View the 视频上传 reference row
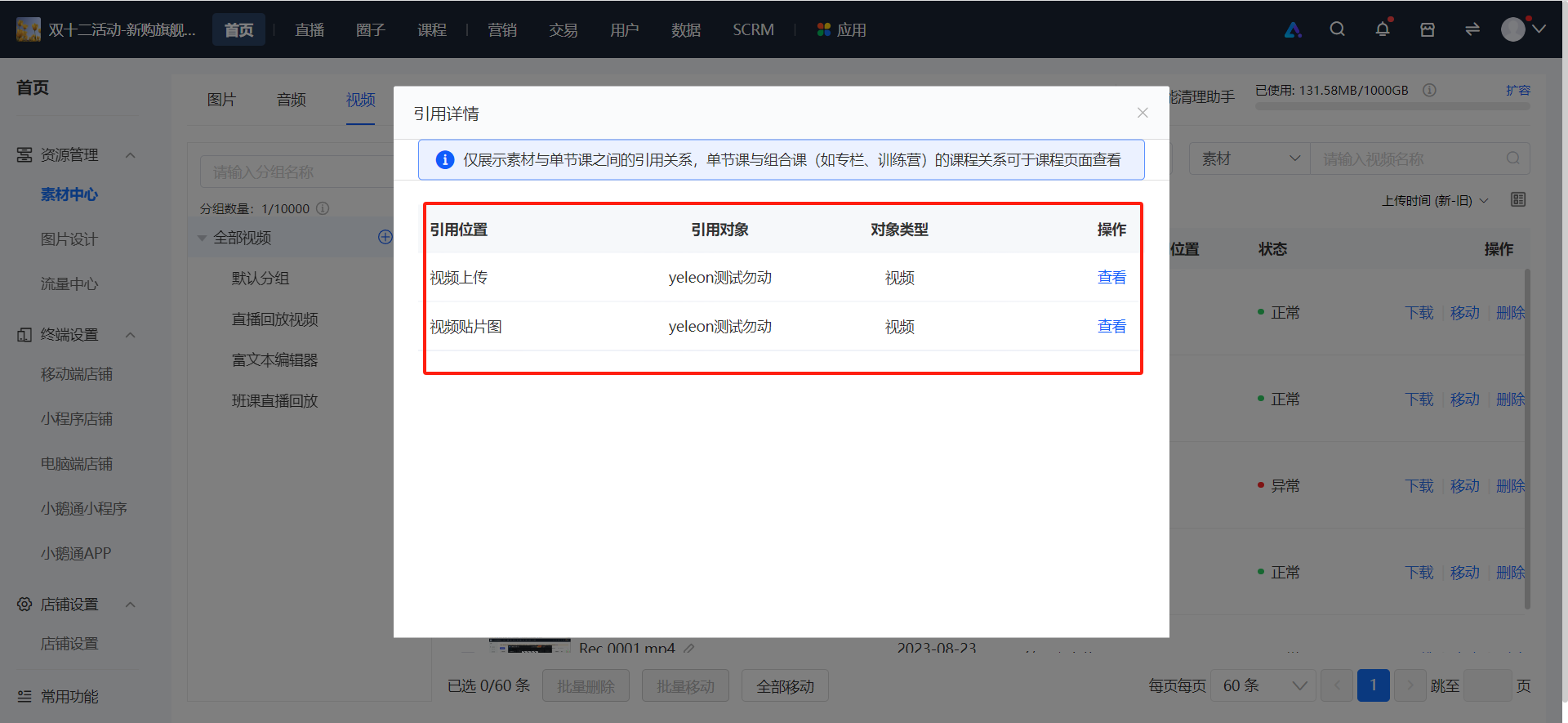The width and height of the screenshot is (1568, 723). [1111, 278]
